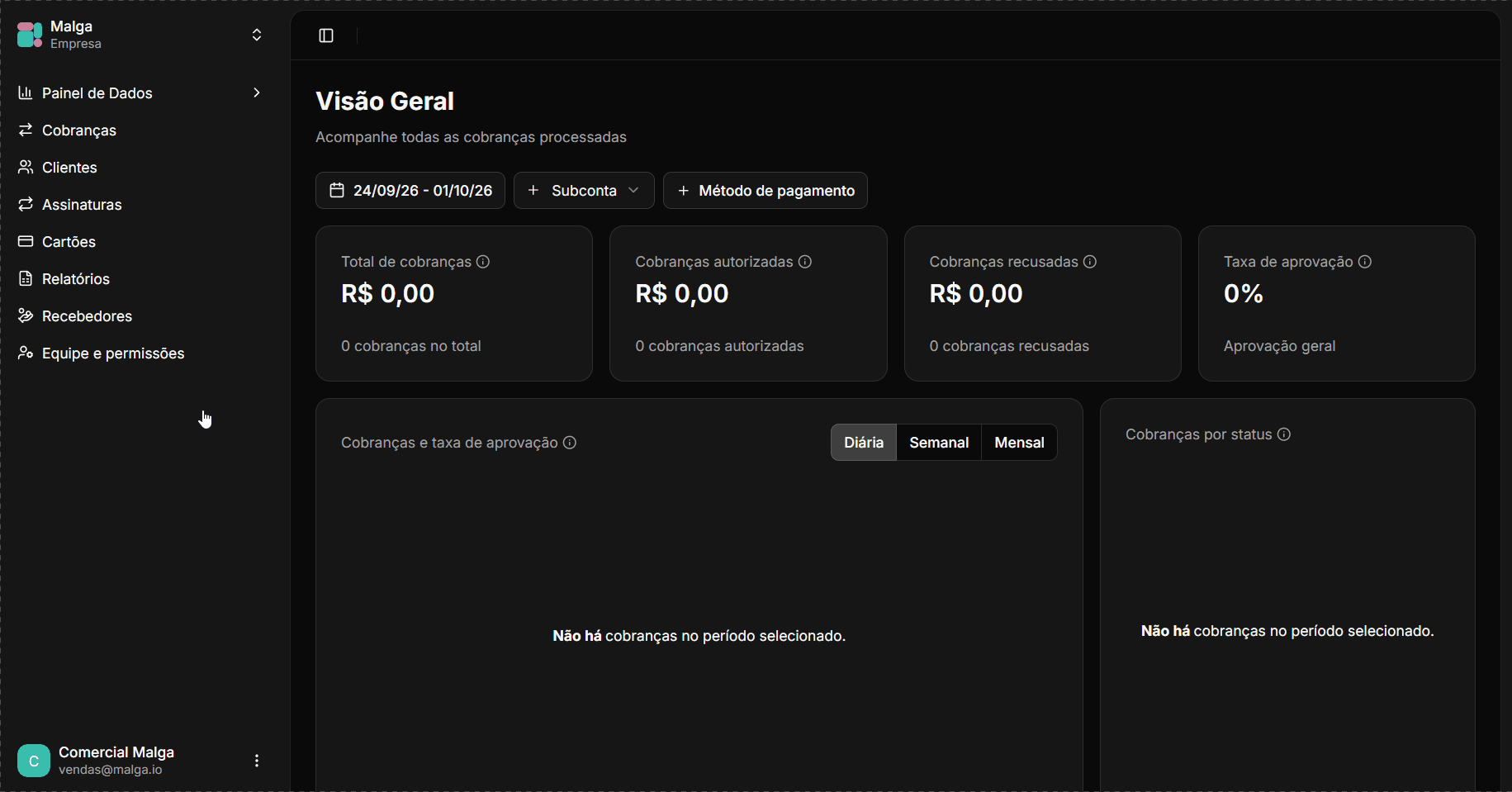Click 'Acompanhe todas as cobranças processadas' subtitle
Image resolution: width=1512 pixels, height=792 pixels.
coord(471,137)
